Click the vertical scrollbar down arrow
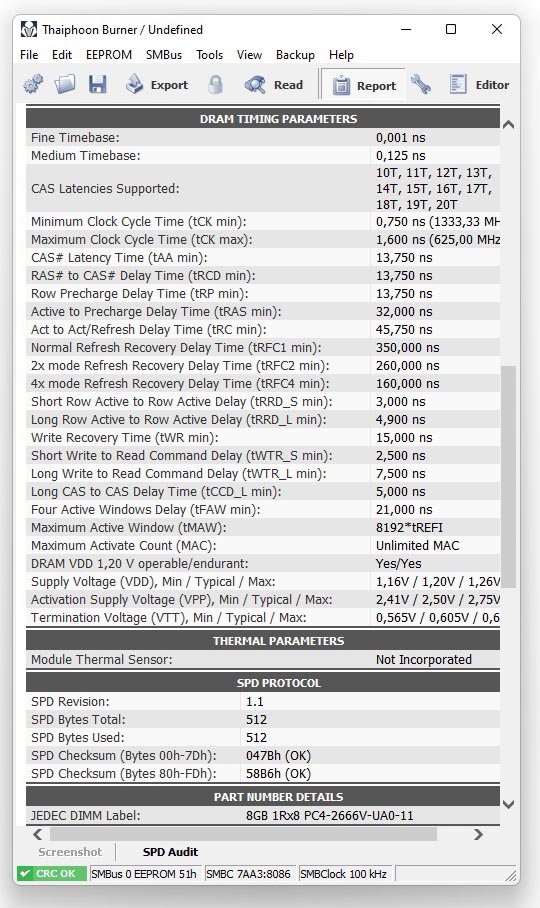Screen dimensions: 540x908 coord(508,804)
